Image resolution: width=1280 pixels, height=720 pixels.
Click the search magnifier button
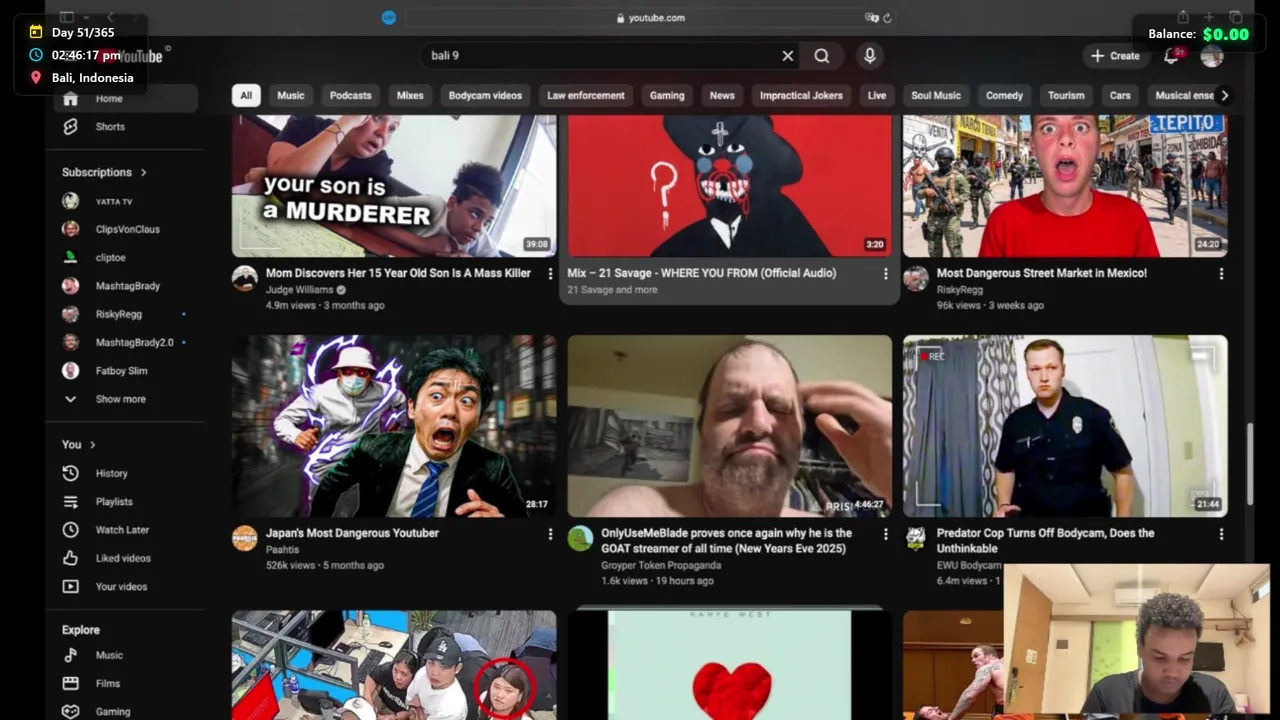821,56
